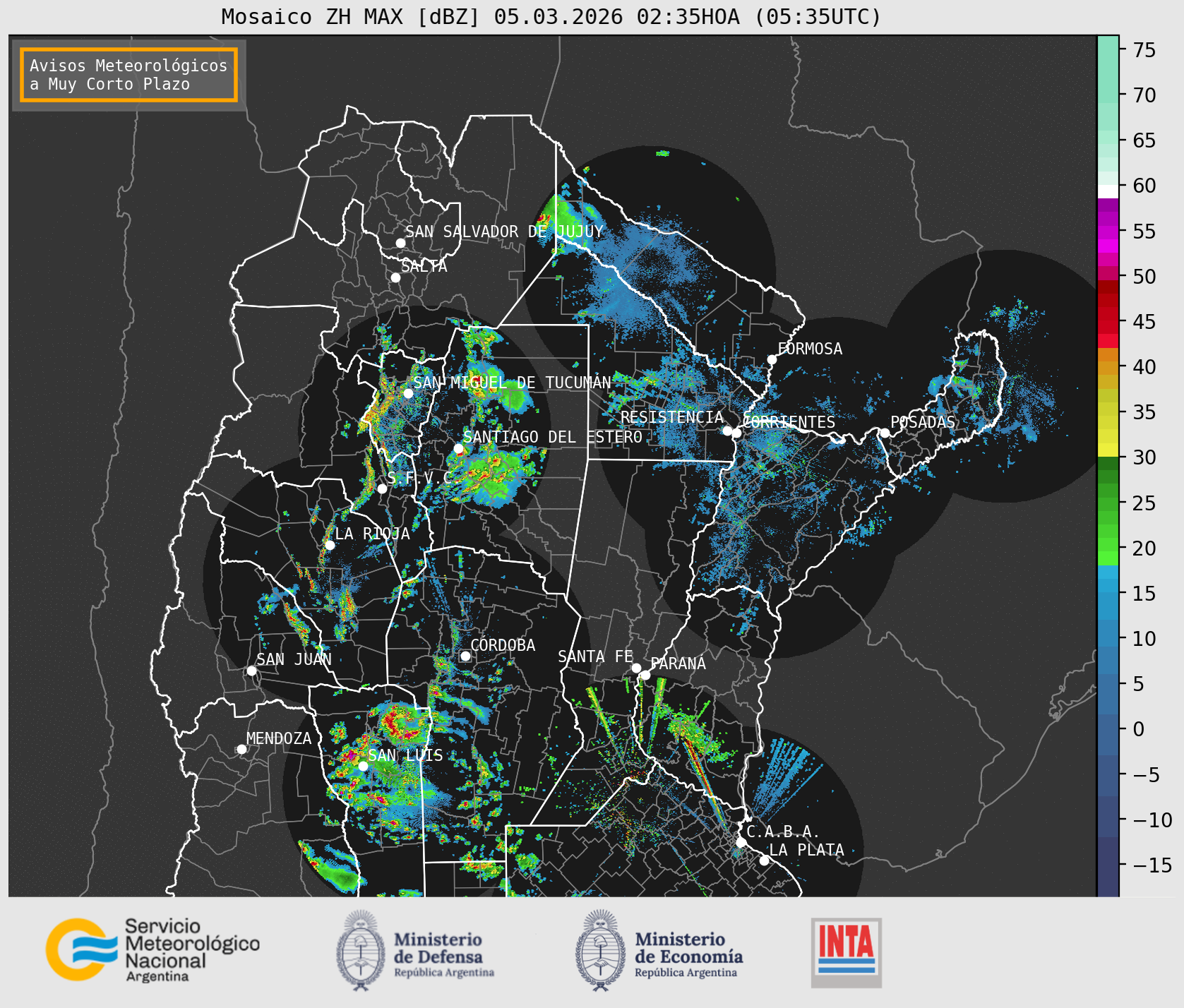Image resolution: width=1184 pixels, height=1008 pixels.
Task: Click the La Plata marker dot
Action: tap(764, 860)
